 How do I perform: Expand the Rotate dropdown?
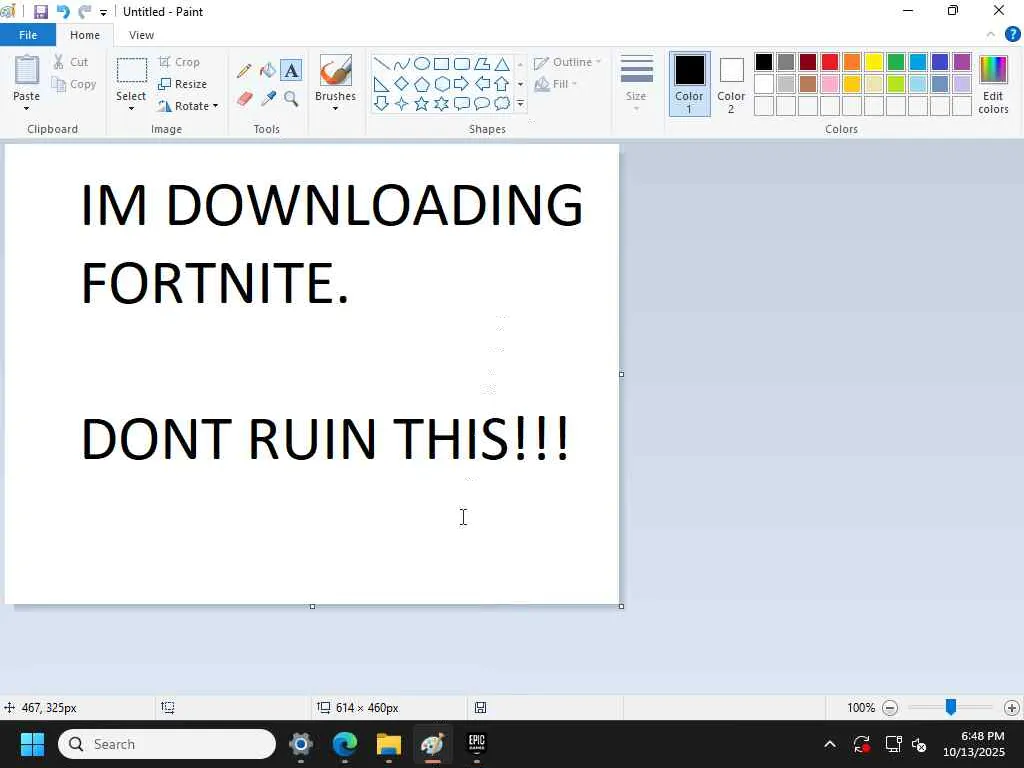point(216,106)
